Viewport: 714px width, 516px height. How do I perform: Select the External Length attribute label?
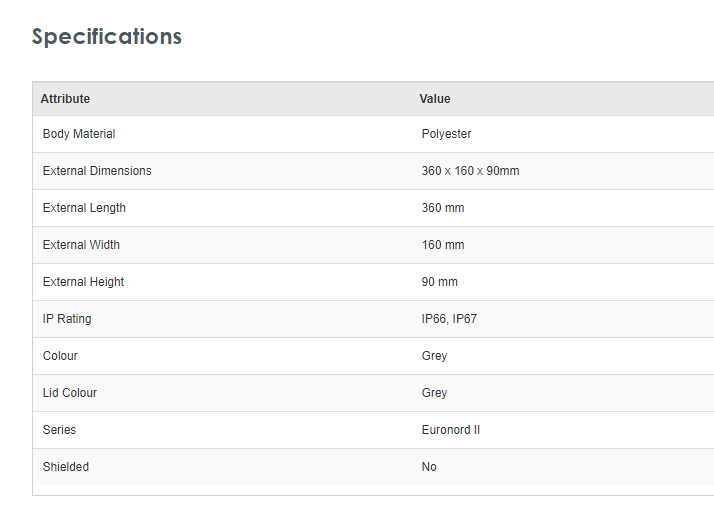pyautogui.click(x=84, y=208)
